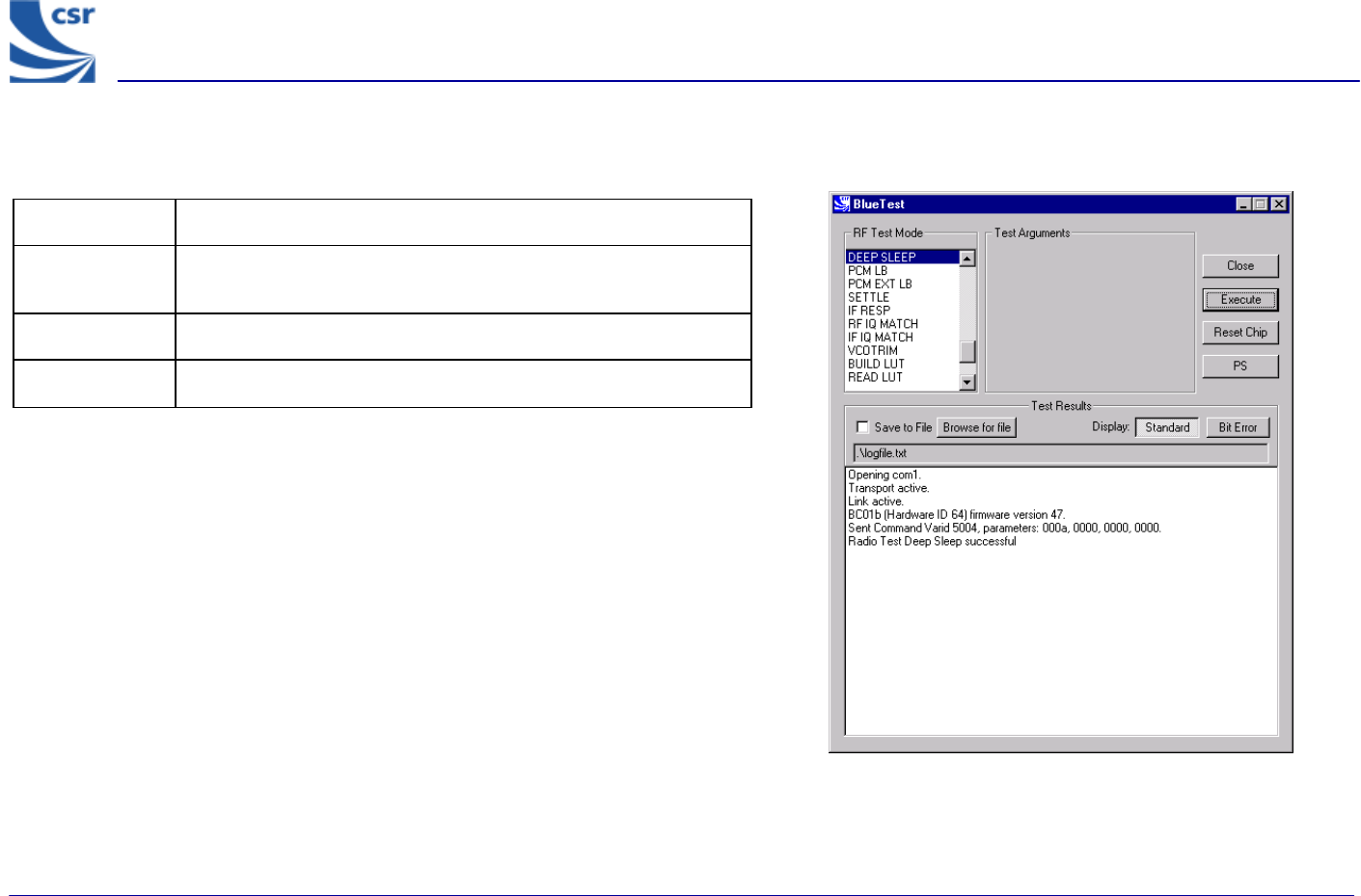Screen dimensions: 1361x896
Task: Click the Execute button
Action: point(1239,300)
